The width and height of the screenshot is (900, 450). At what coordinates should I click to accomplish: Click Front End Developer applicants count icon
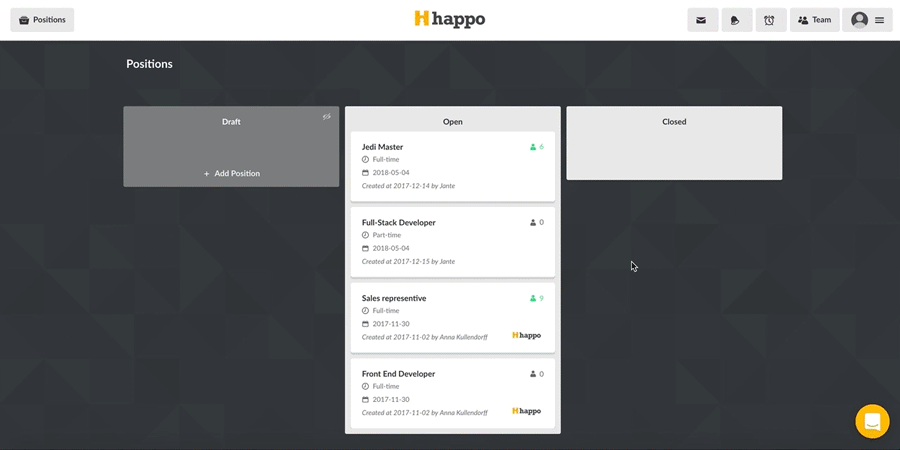(x=533, y=374)
